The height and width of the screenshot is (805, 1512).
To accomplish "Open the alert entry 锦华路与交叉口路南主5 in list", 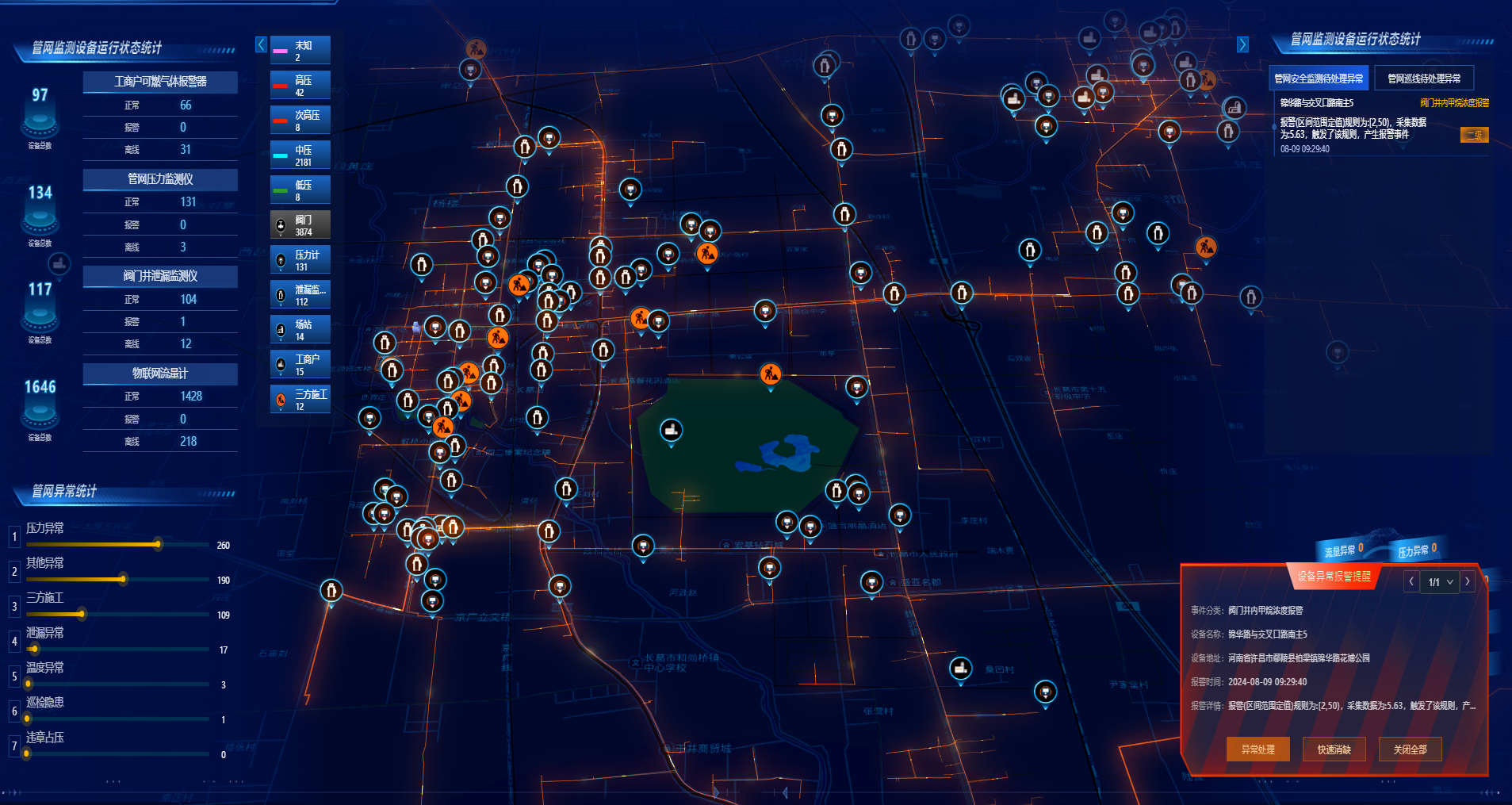I will point(1316,103).
